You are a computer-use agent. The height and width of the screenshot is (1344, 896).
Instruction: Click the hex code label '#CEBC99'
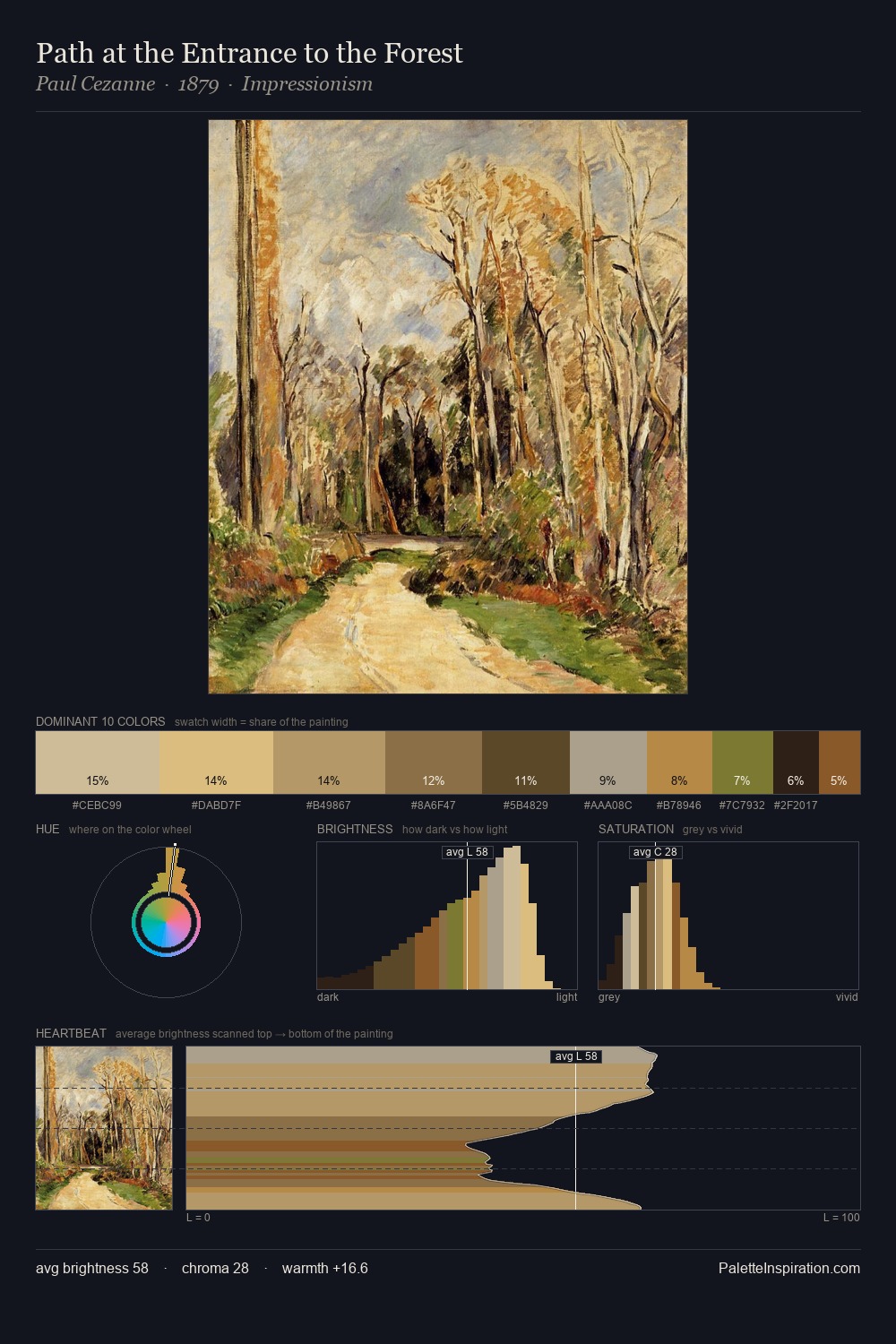pos(97,806)
